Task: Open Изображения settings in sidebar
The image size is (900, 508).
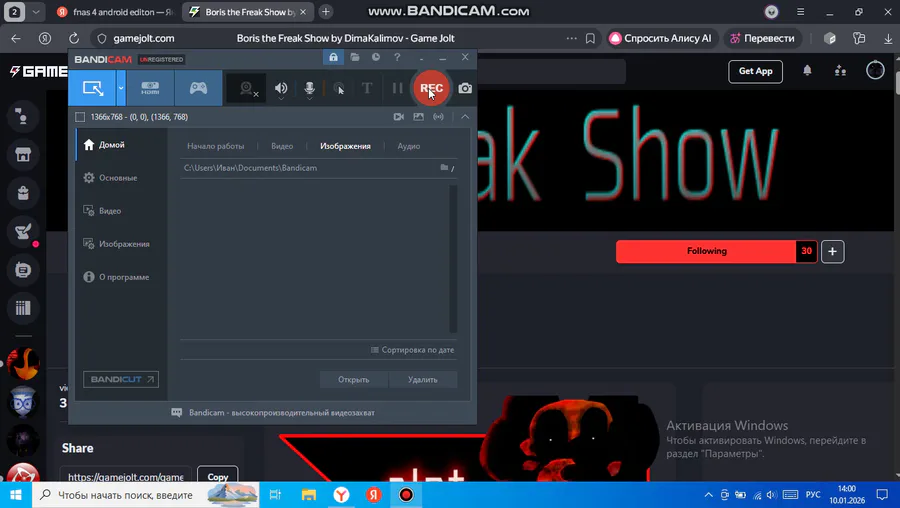Action: 121,244
